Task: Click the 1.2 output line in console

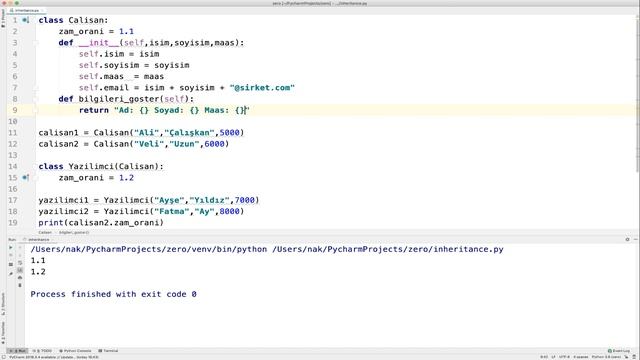Action: point(38,272)
